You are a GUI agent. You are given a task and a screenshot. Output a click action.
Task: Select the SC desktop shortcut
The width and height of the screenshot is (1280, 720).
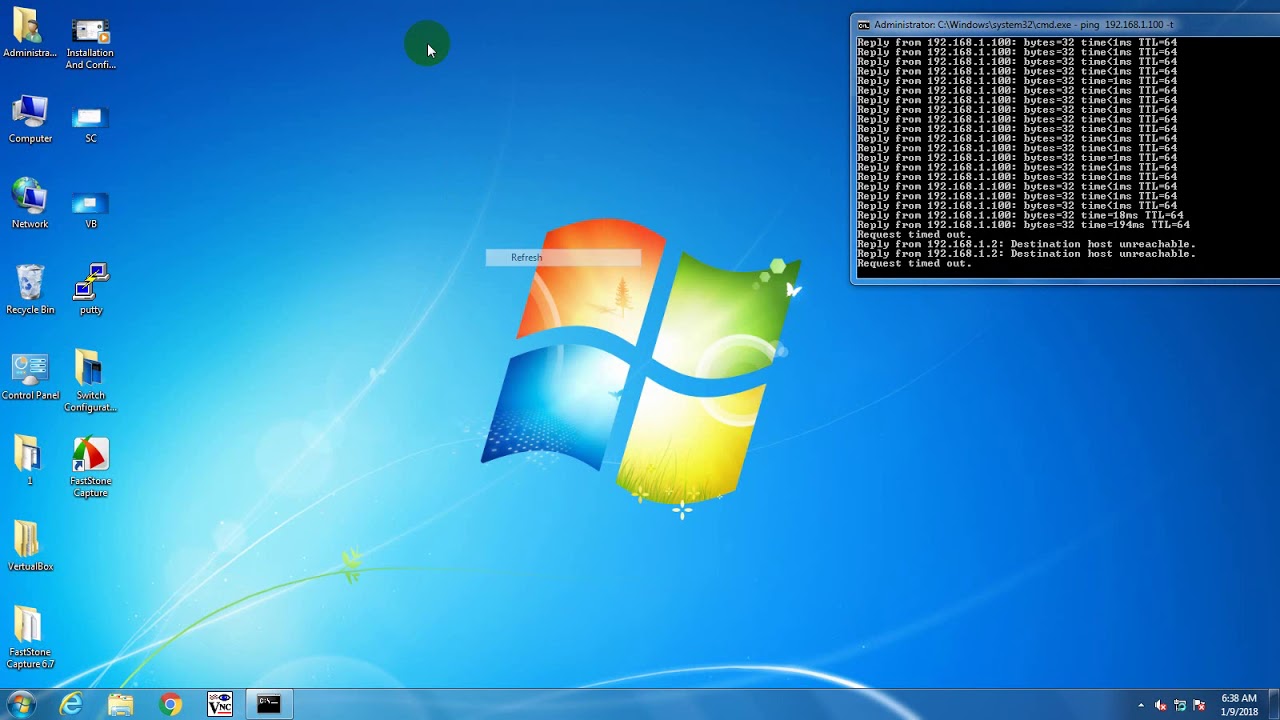tap(90, 124)
